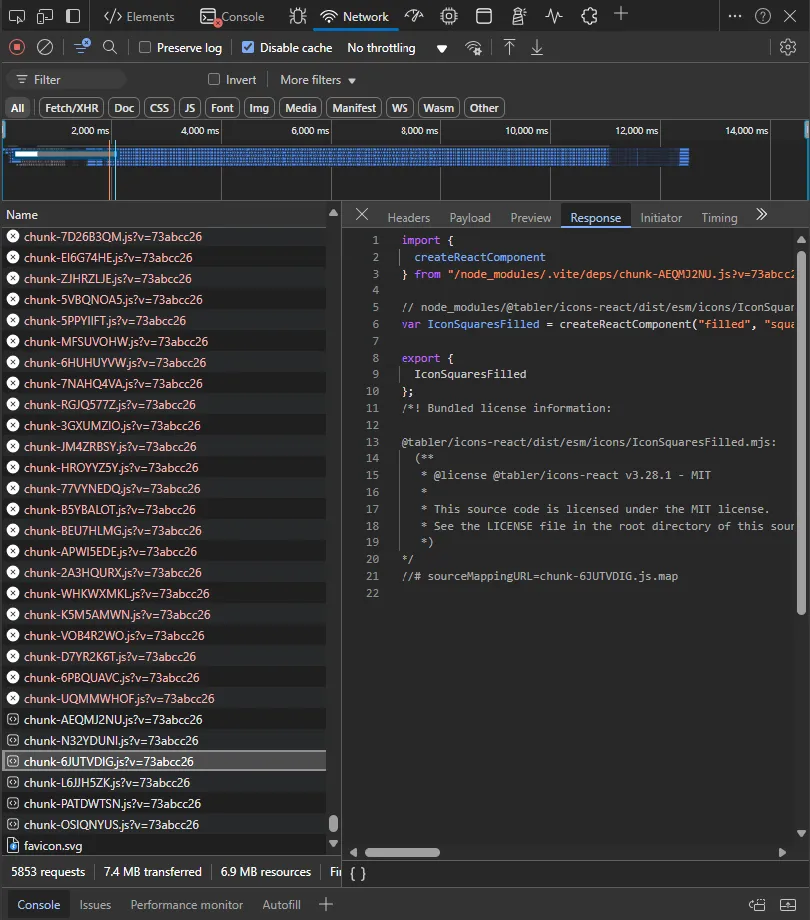Filter by Fetch/XHR requests
The image size is (810, 920).
click(72, 108)
